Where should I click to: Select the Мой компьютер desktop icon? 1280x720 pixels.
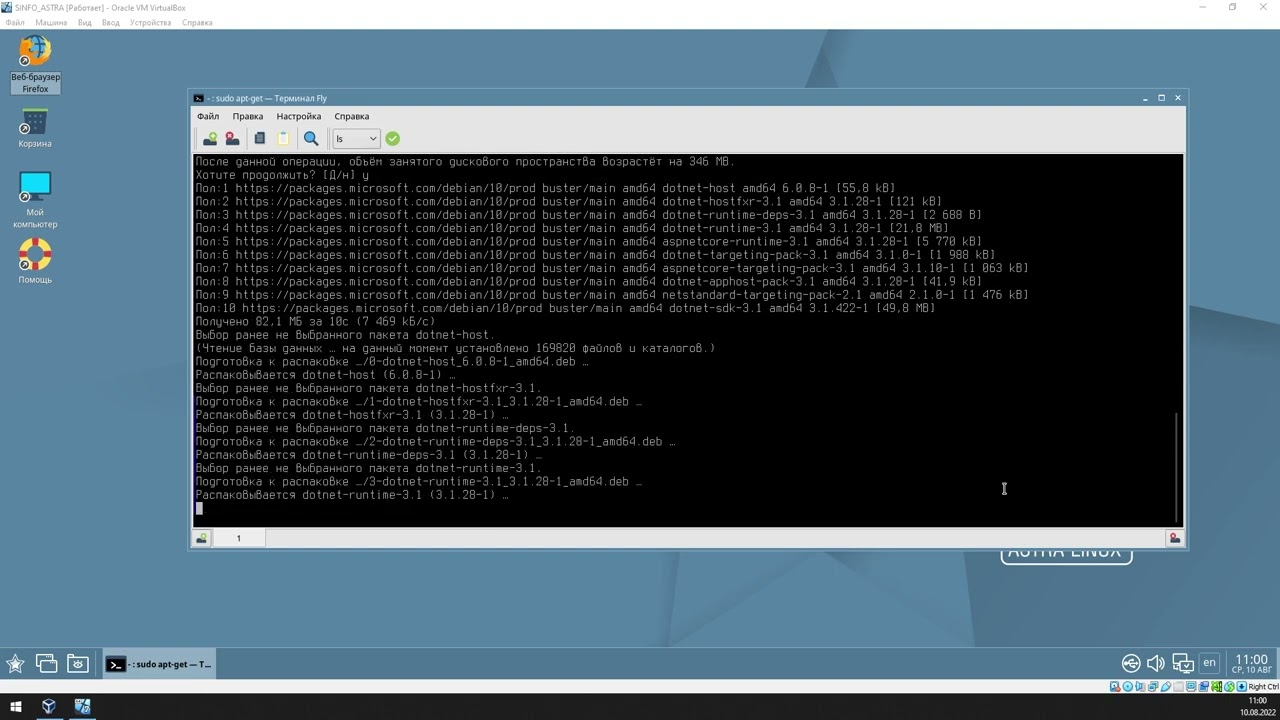point(35,199)
